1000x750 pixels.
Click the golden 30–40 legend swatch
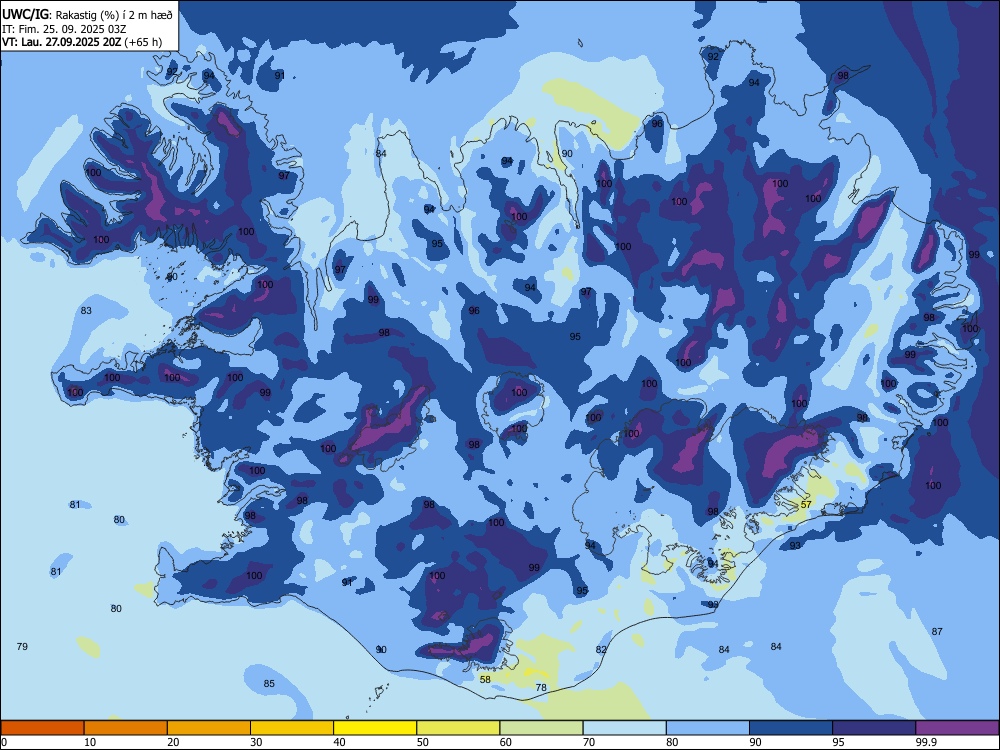pyautogui.click(x=292, y=728)
